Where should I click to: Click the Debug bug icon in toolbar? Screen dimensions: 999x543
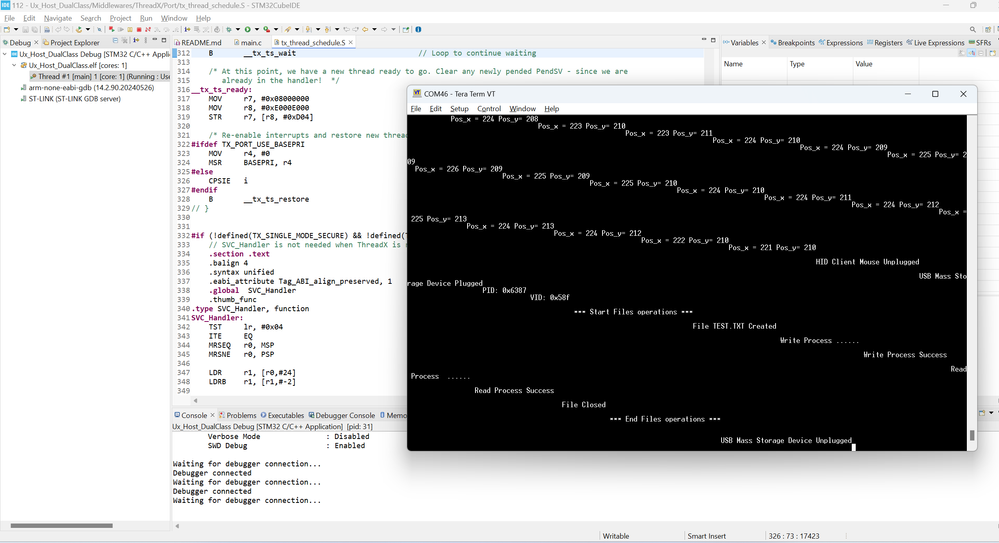pos(229,30)
